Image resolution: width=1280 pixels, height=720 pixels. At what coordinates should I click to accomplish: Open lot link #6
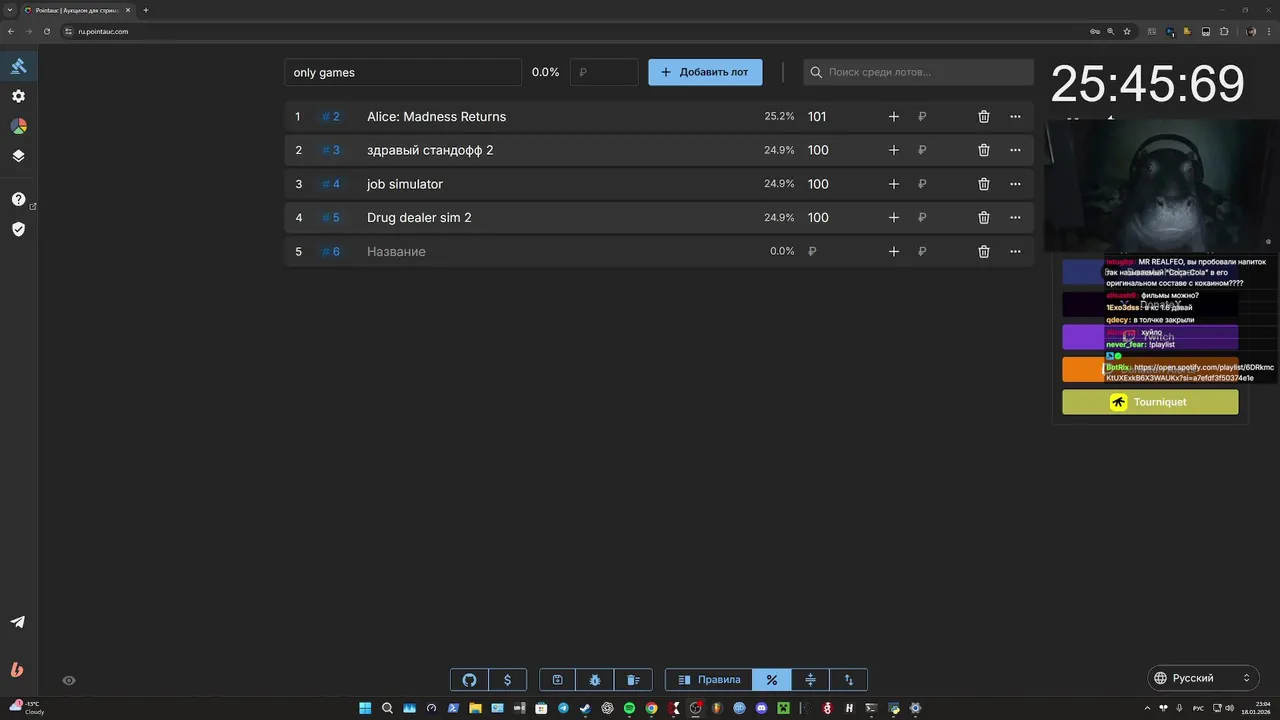pos(331,252)
